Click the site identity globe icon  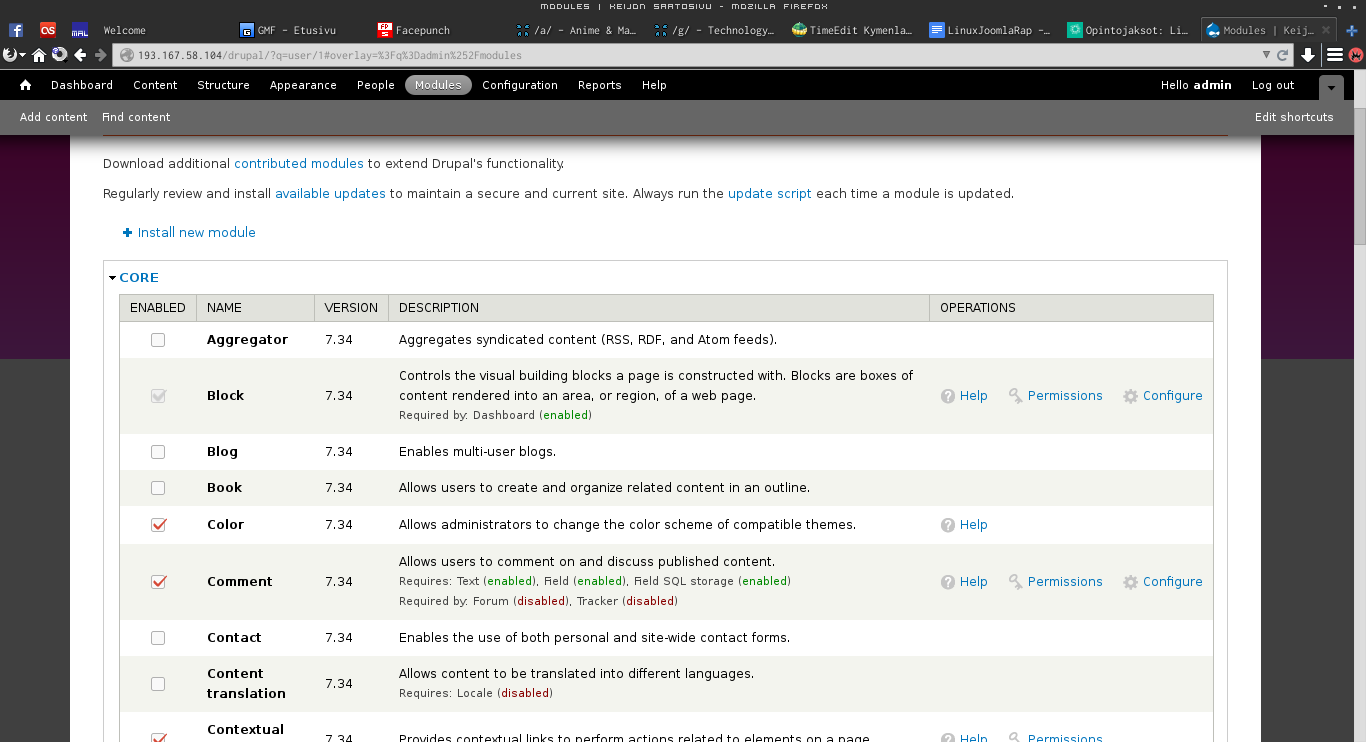pyautogui.click(x=127, y=55)
